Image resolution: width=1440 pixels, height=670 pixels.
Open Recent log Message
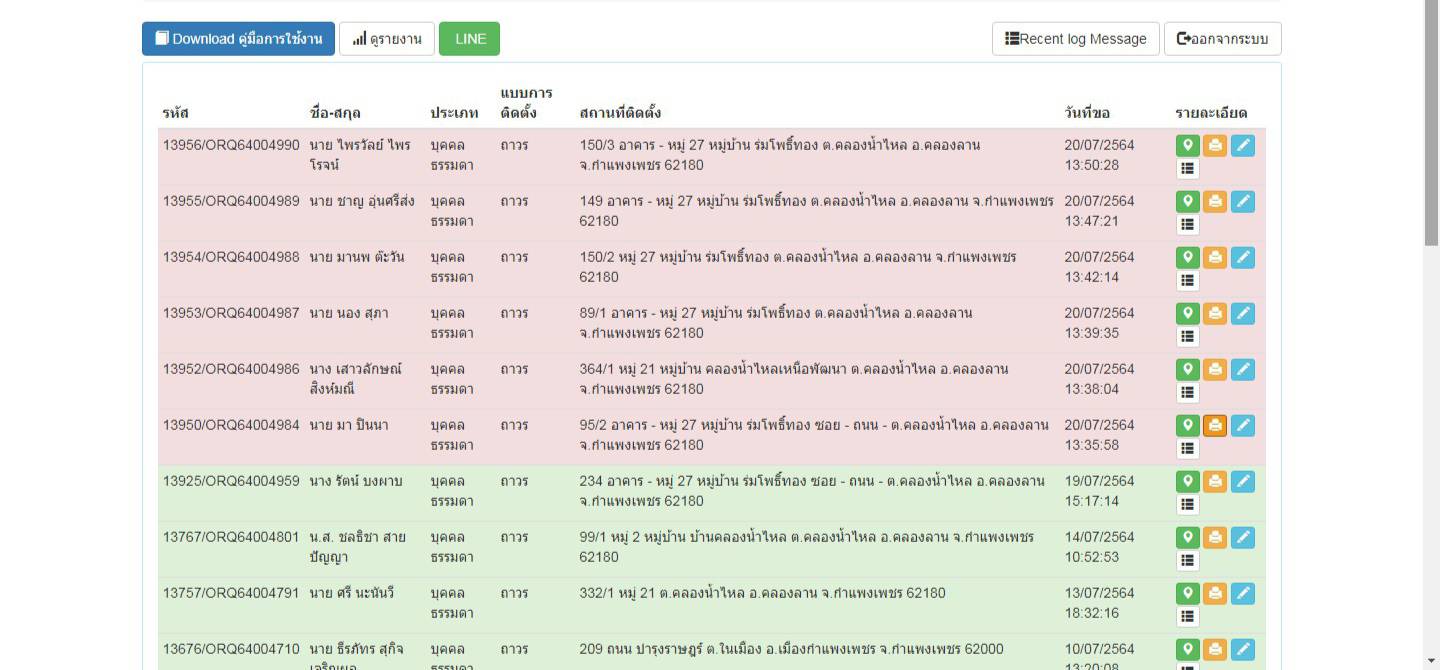1076,39
